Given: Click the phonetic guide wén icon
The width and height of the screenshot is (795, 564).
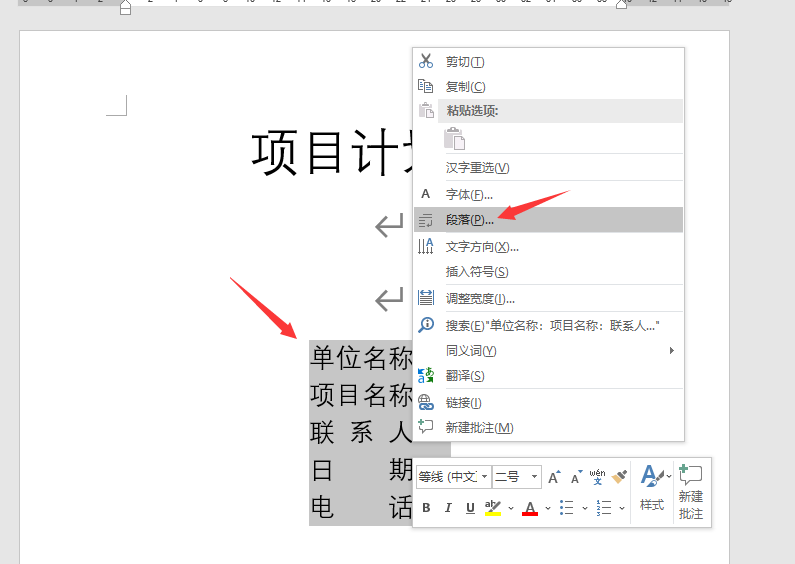Looking at the screenshot, I should pos(597,477).
